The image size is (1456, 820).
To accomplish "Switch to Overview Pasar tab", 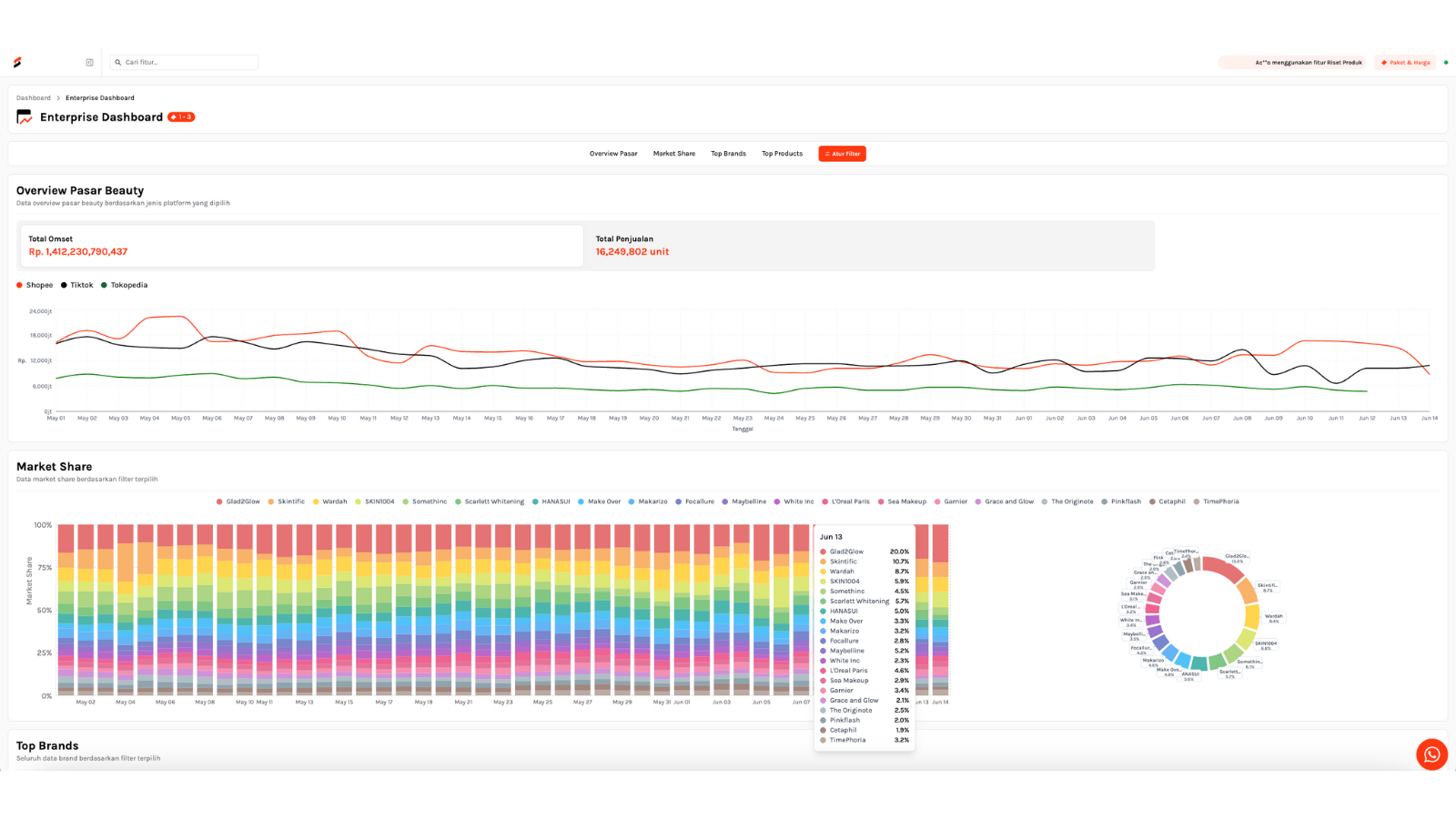I will coord(613,154).
